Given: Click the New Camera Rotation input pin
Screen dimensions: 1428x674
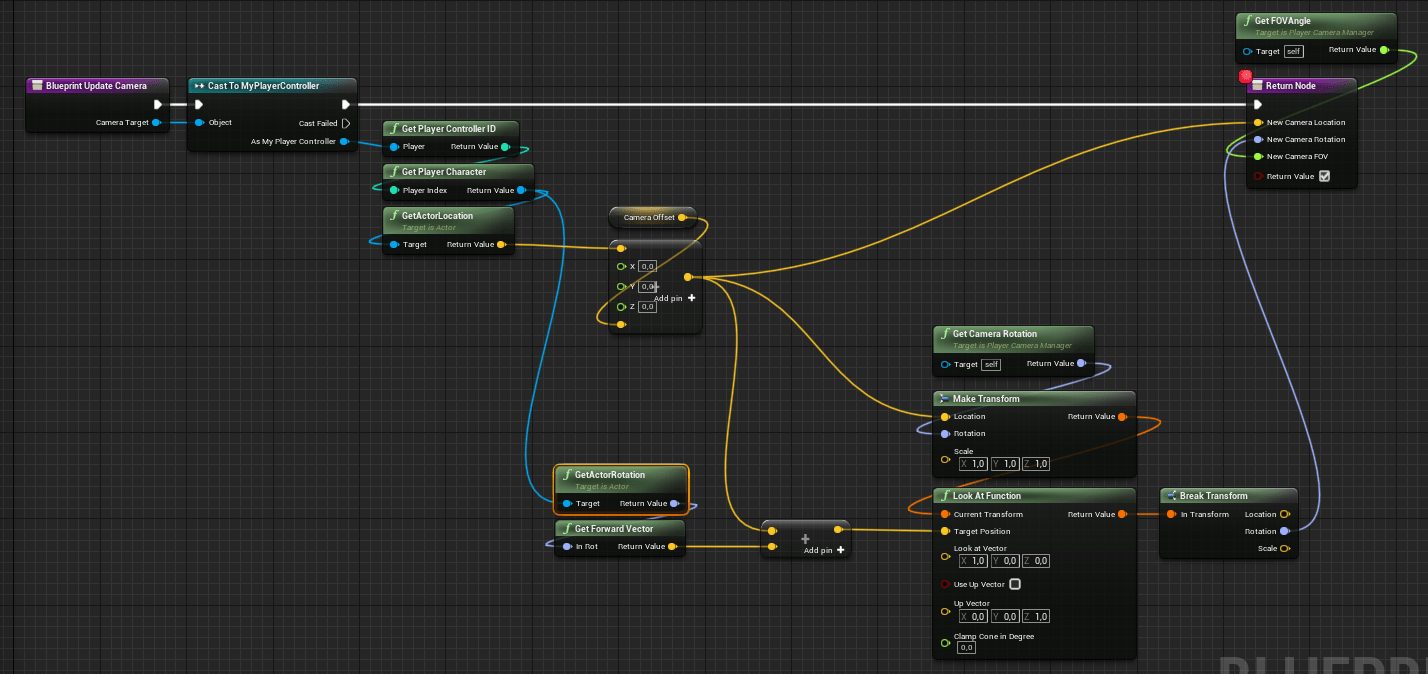Looking at the screenshot, I should pyautogui.click(x=1258, y=140).
